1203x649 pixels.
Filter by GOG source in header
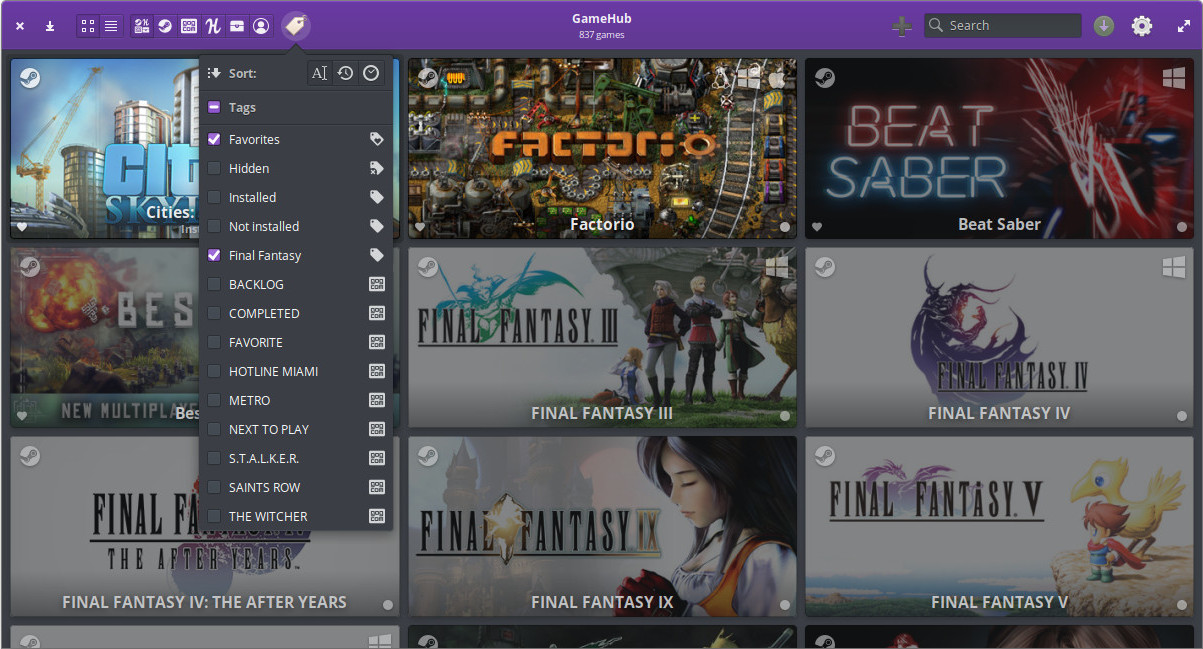(189, 26)
